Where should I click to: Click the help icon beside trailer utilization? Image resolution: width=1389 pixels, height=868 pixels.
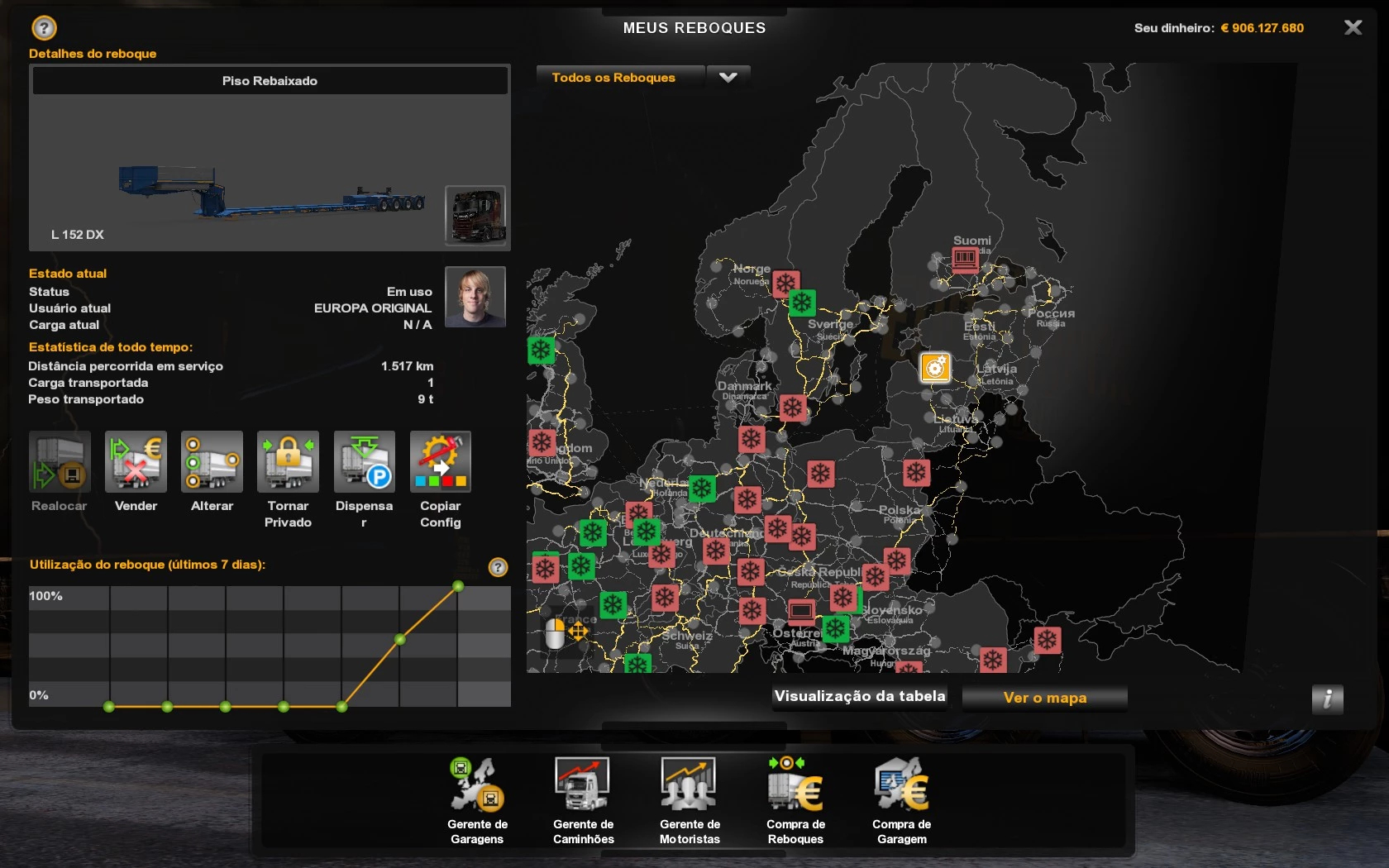498,567
